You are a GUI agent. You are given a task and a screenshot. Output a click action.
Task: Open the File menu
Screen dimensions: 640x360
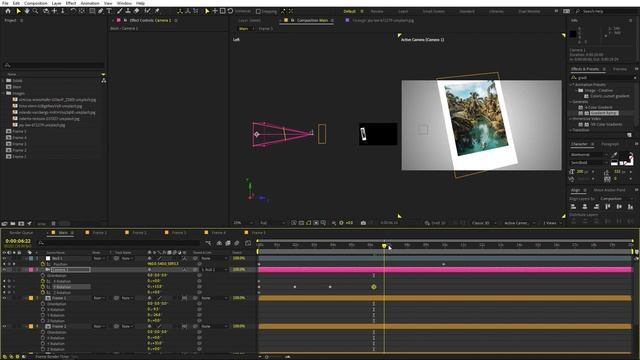[5, 3]
